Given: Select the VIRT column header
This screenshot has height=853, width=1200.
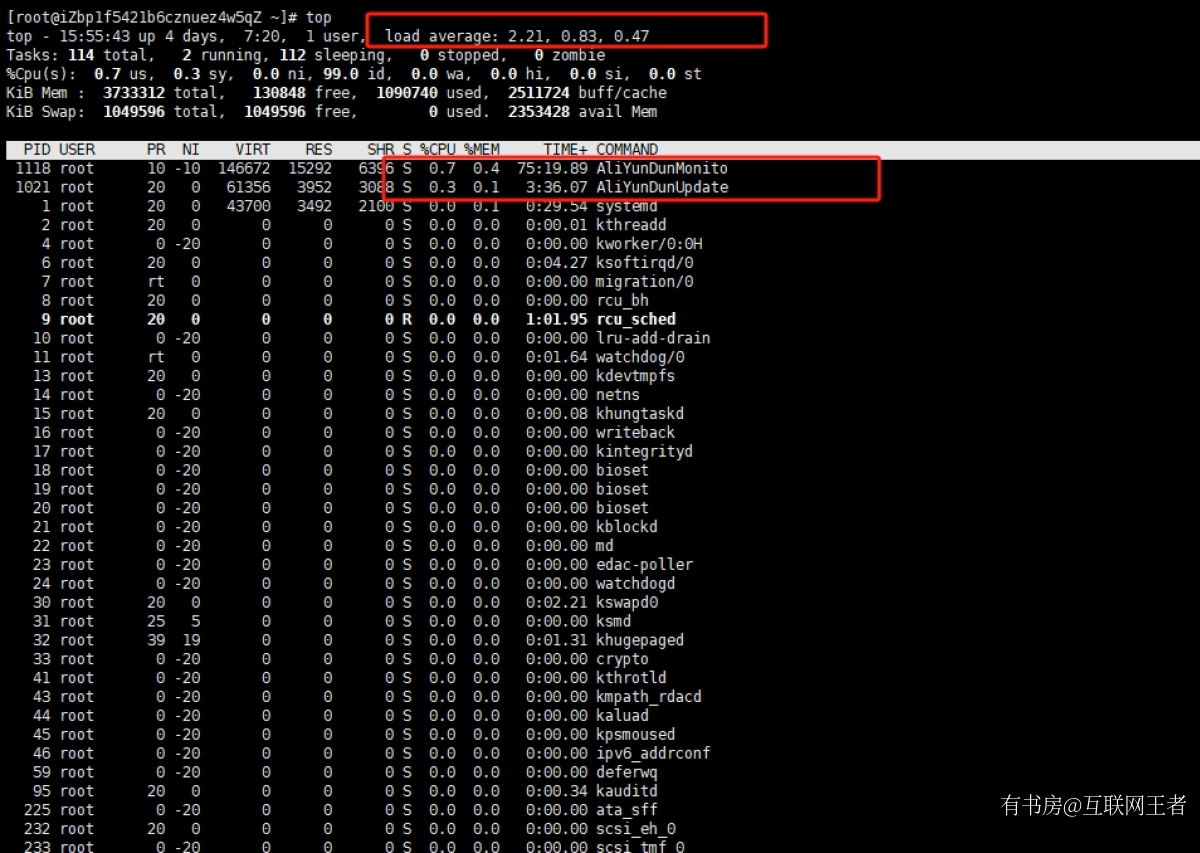Looking at the screenshot, I should click(x=253, y=150).
